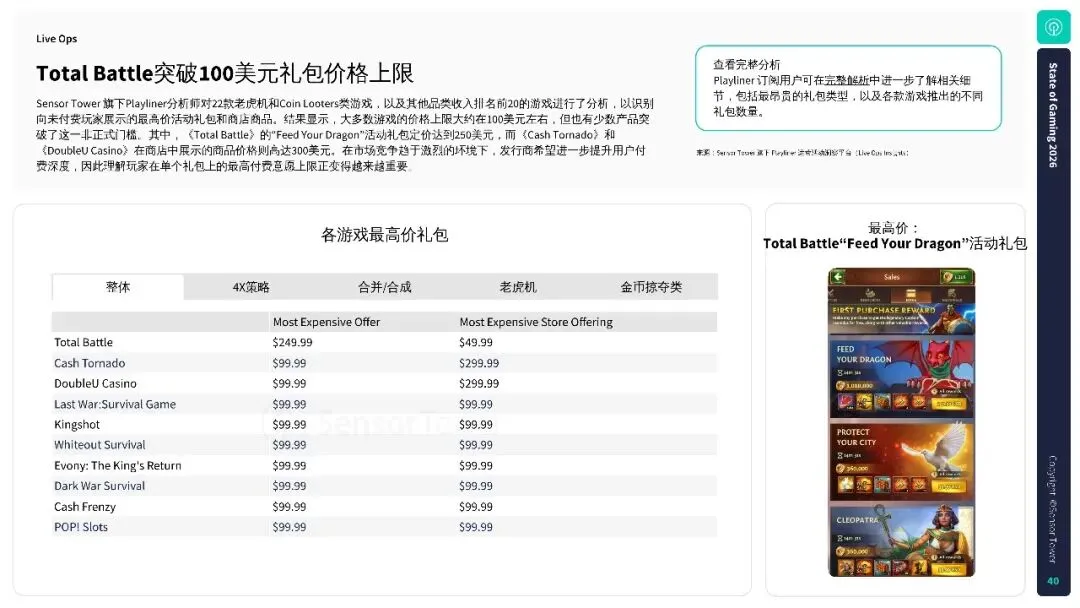Viewport: 1080px width, 608px height.
Task: Select Last War:Survival Game row name
Action: (x=115, y=404)
